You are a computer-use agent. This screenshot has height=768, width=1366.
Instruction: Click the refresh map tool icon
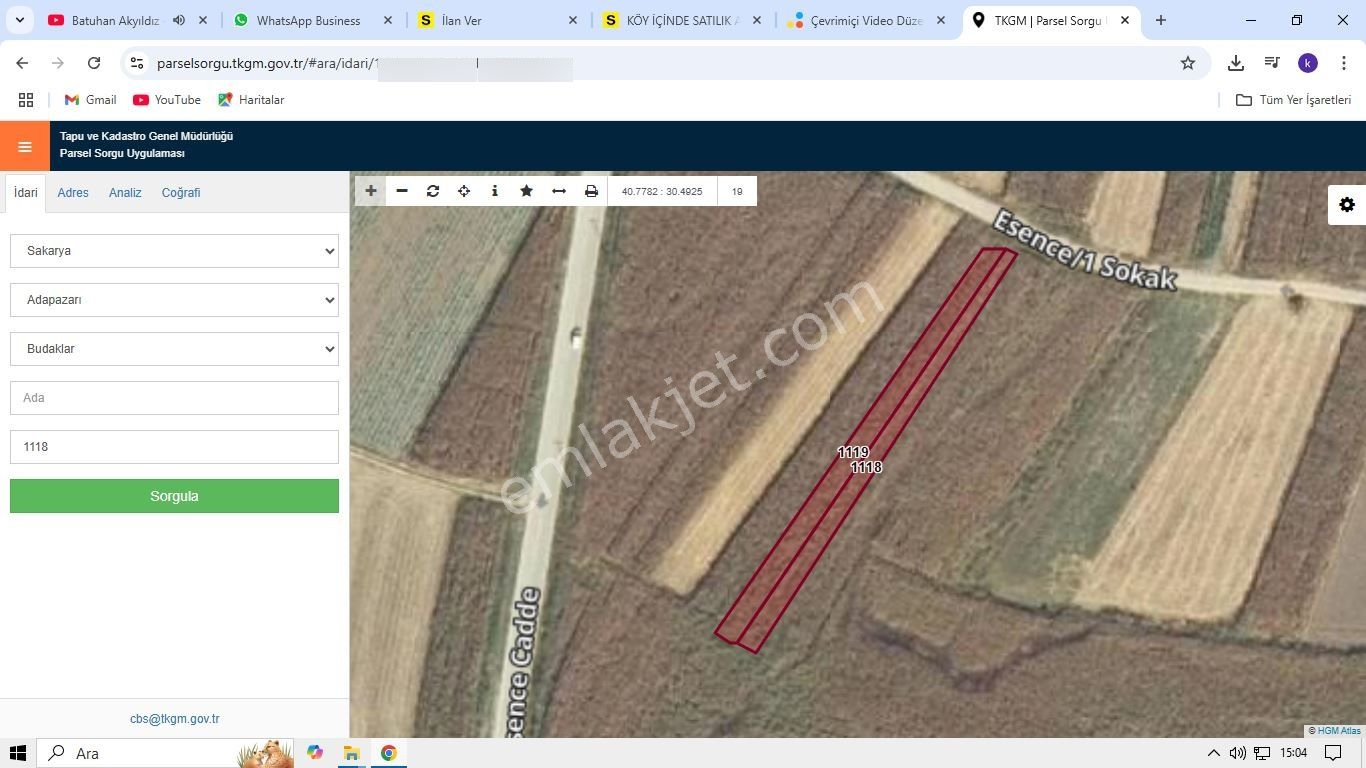[x=433, y=191]
